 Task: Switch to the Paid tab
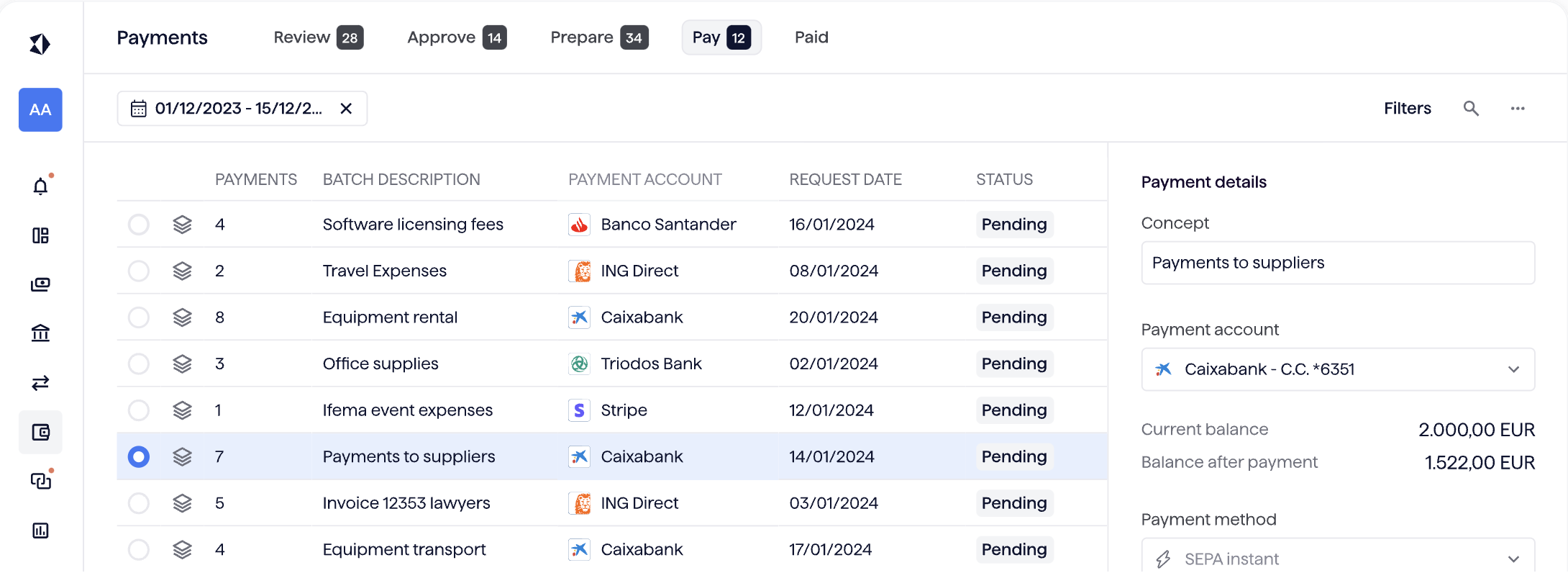click(x=811, y=37)
